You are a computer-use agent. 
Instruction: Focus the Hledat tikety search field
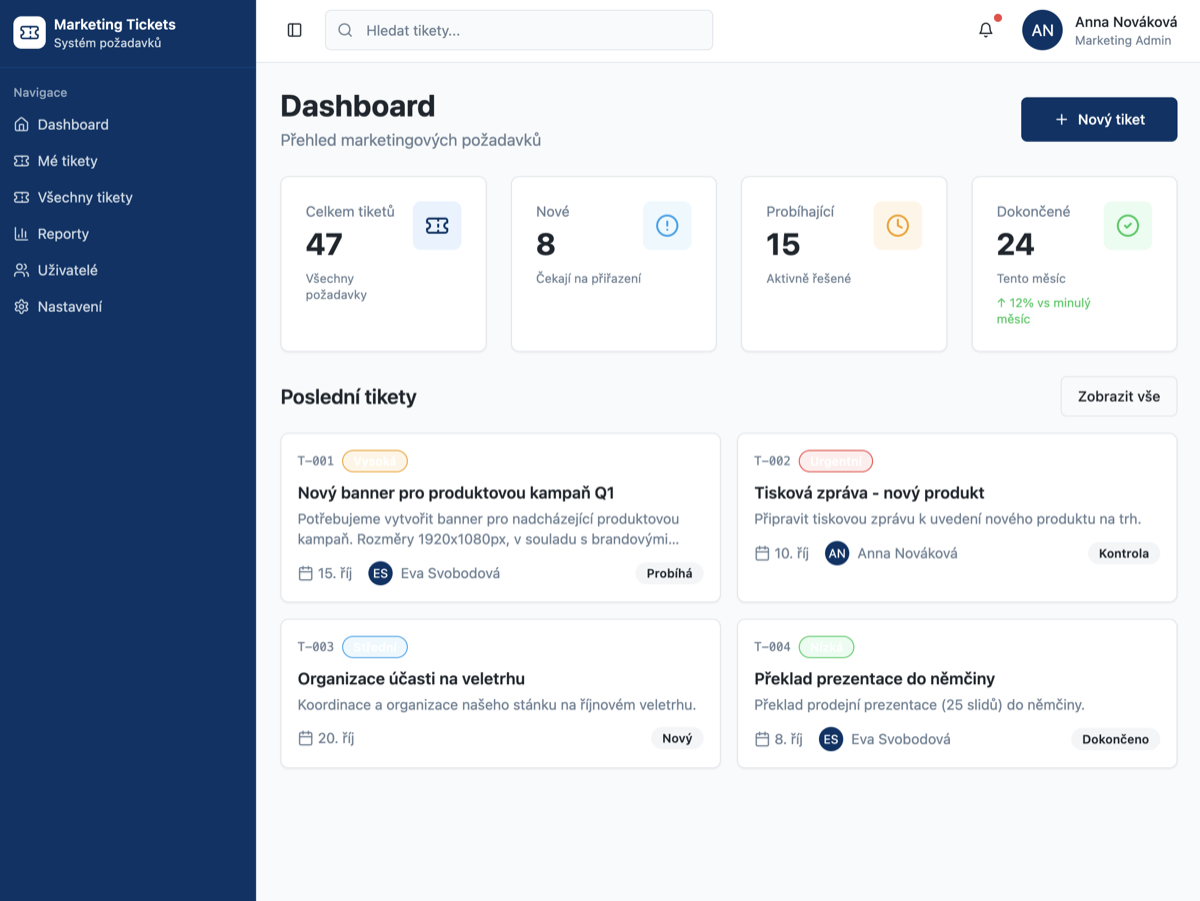click(519, 30)
